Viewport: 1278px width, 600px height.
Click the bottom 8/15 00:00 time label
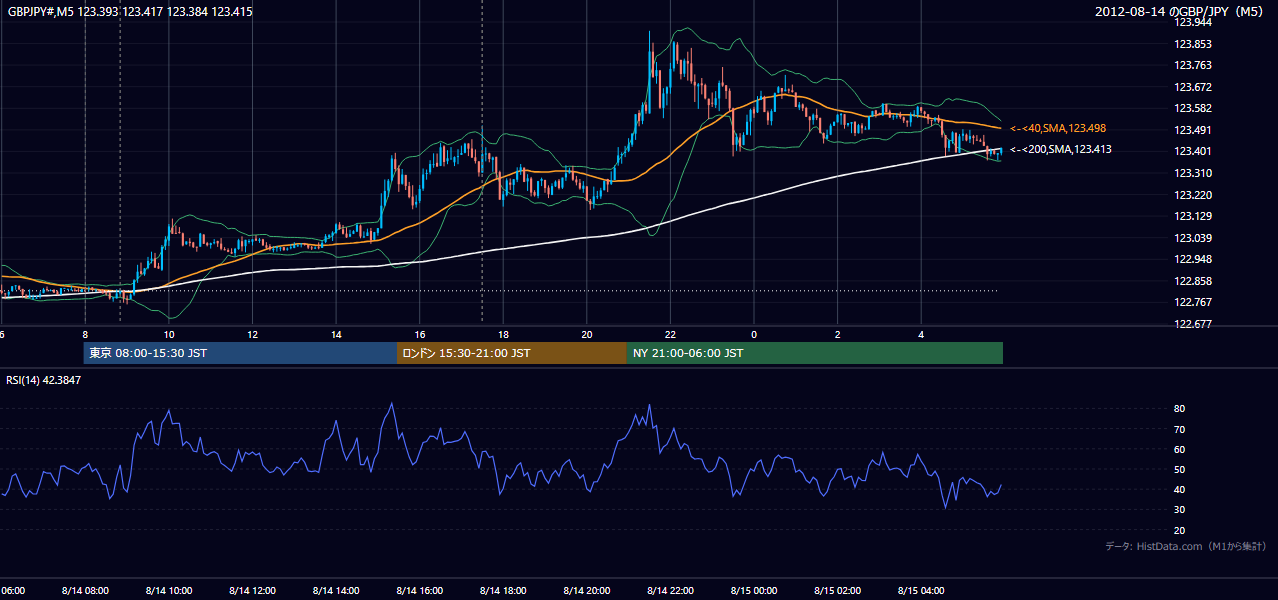click(x=753, y=590)
